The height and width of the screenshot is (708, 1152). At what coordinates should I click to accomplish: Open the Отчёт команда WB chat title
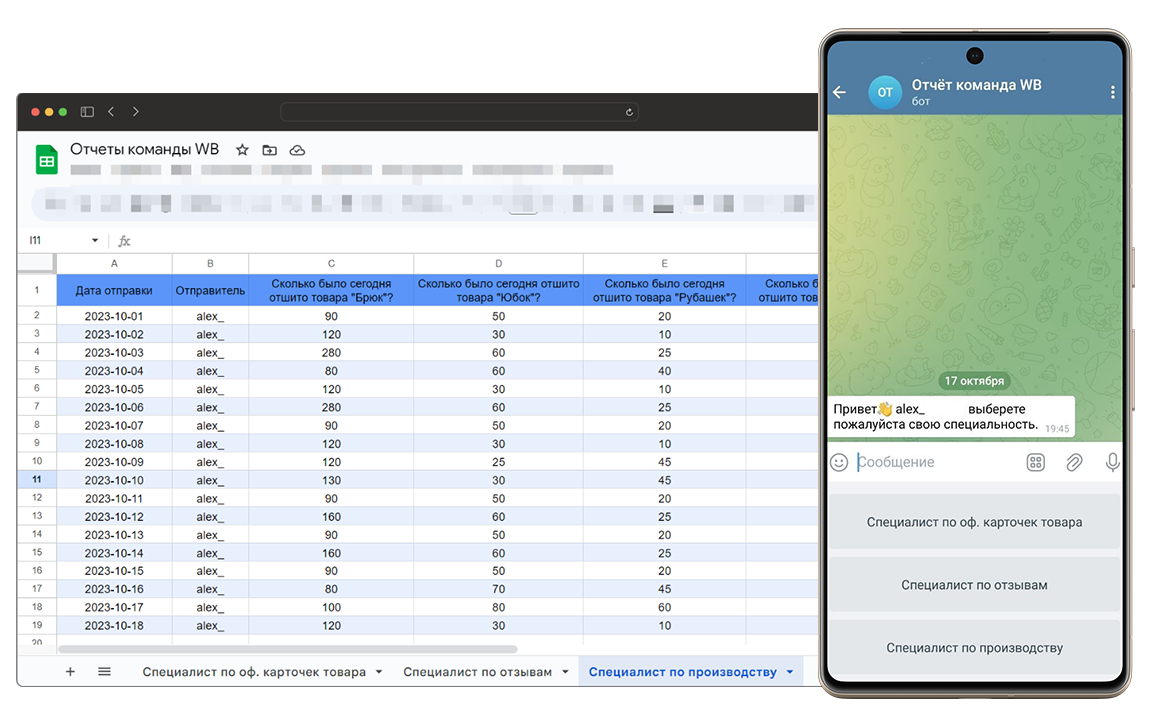[x=976, y=84]
